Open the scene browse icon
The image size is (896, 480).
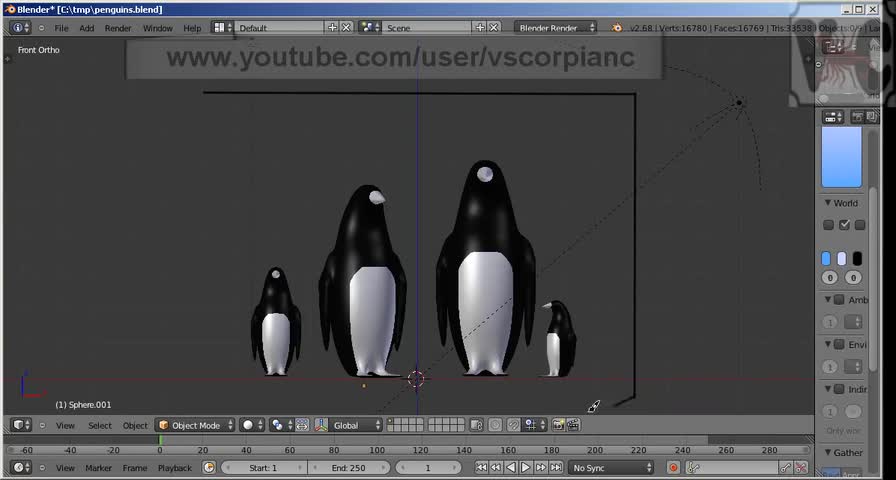coord(370,27)
